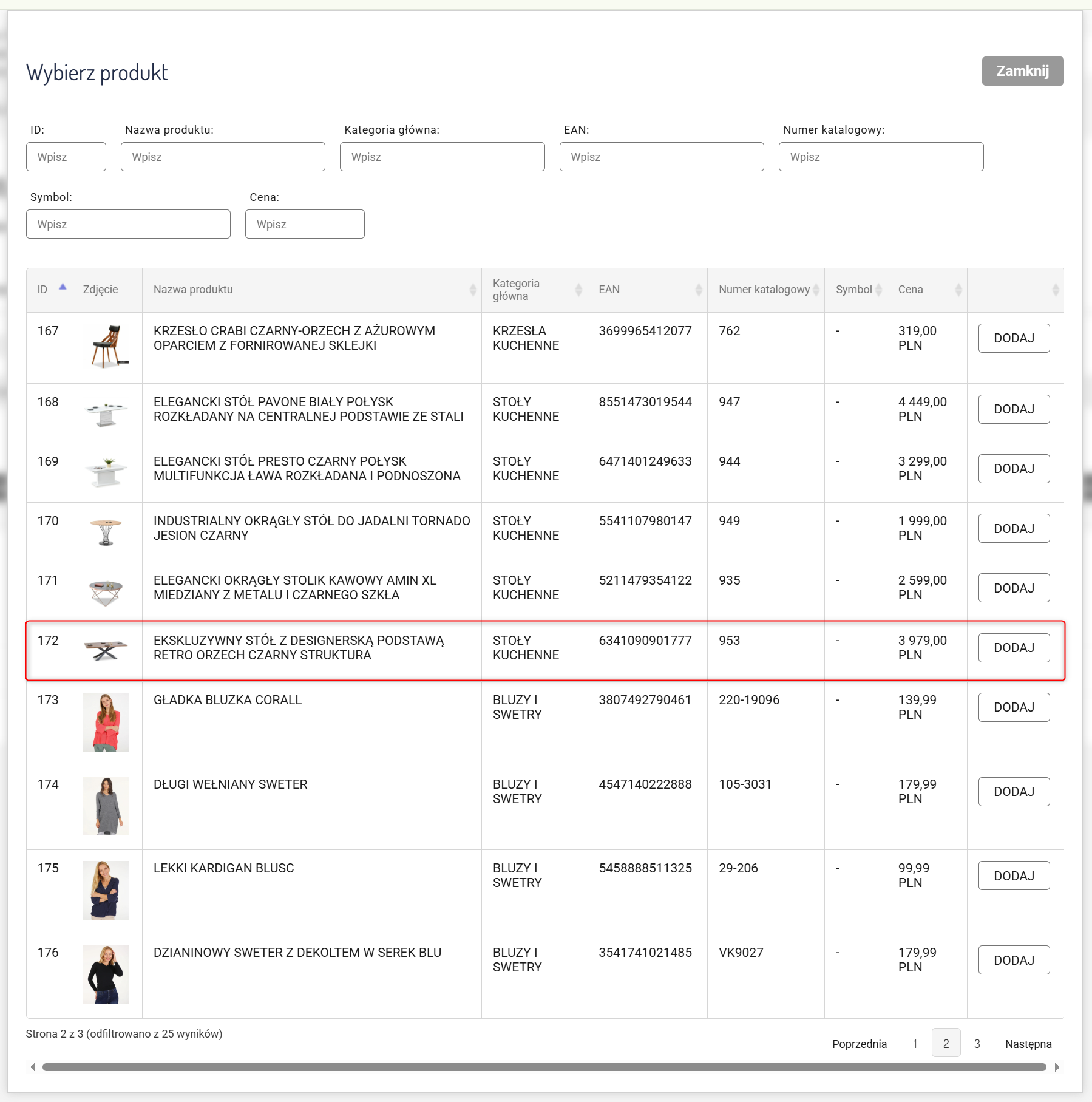Click the Poprzednia pagination link
1092x1102 pixels.
(x=859, y=1044)
